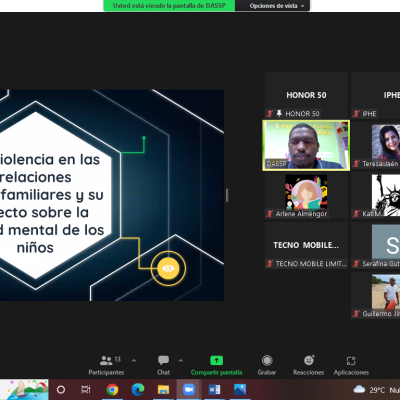This screenshot has height=400, width=400.
Task: Switch to the Zoom taskbar icon
Action: coord(189,389)
